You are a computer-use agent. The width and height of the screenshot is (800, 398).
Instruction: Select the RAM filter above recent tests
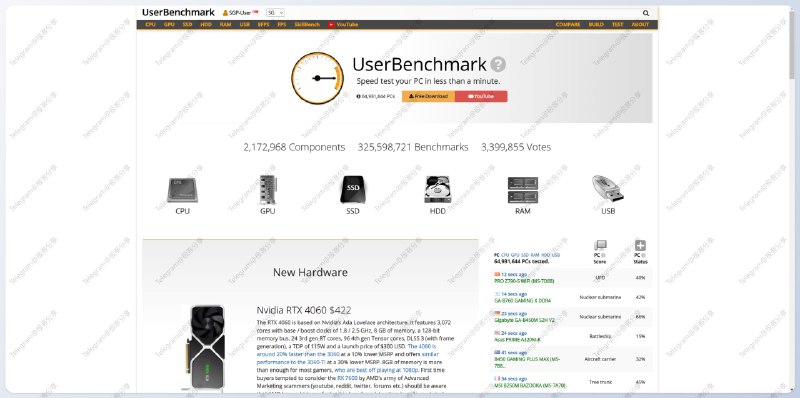pyautogui.click(x=535, y=255)
